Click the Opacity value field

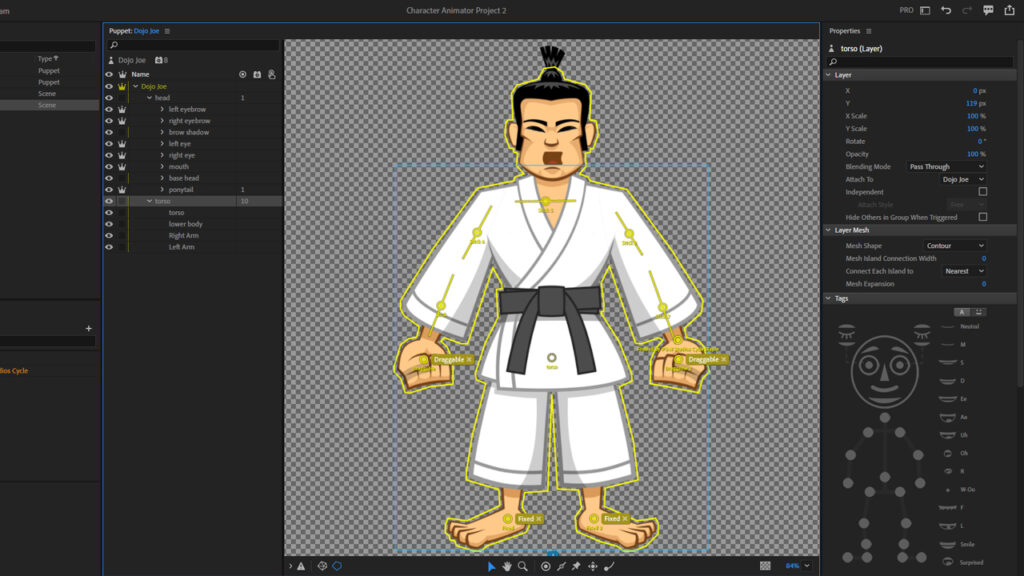[x=972, y=154]
